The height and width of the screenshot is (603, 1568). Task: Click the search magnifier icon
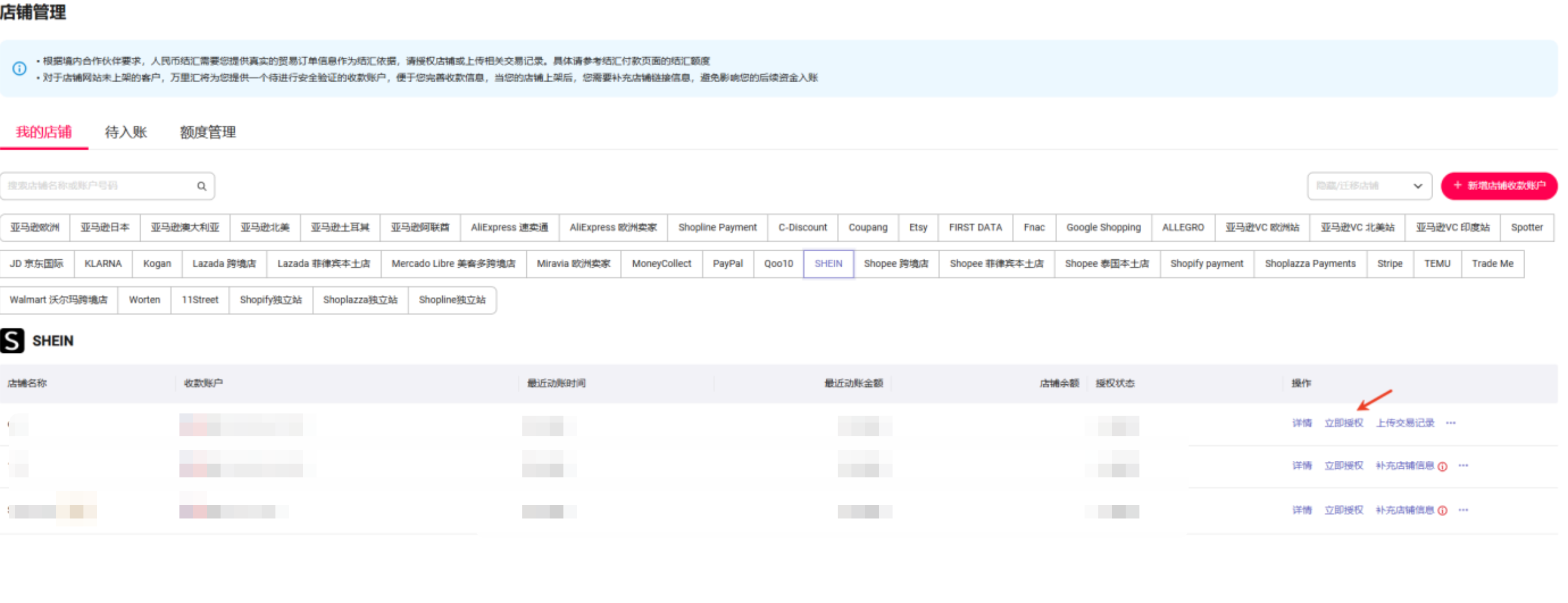[x=202, y=186]
